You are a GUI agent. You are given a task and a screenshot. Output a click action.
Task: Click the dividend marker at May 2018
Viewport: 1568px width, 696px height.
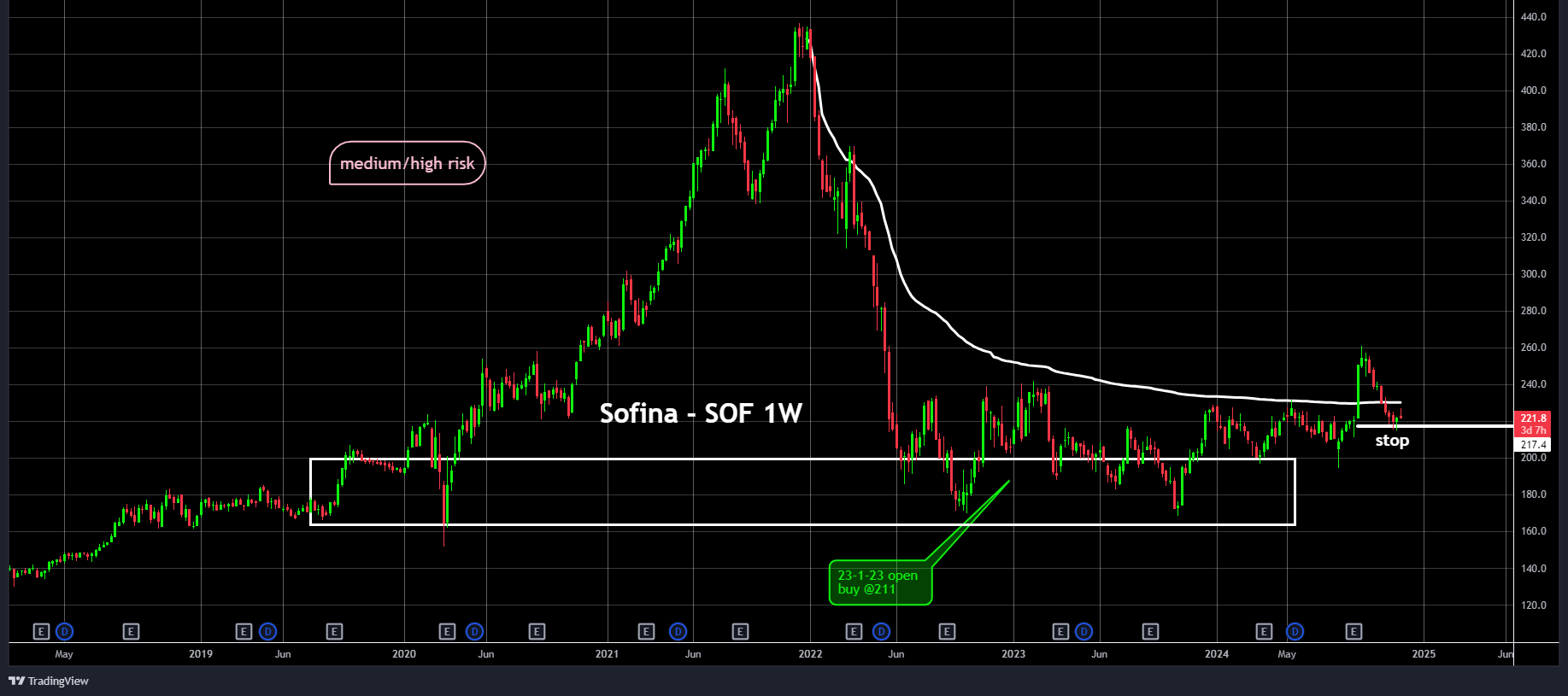point(65,632)
